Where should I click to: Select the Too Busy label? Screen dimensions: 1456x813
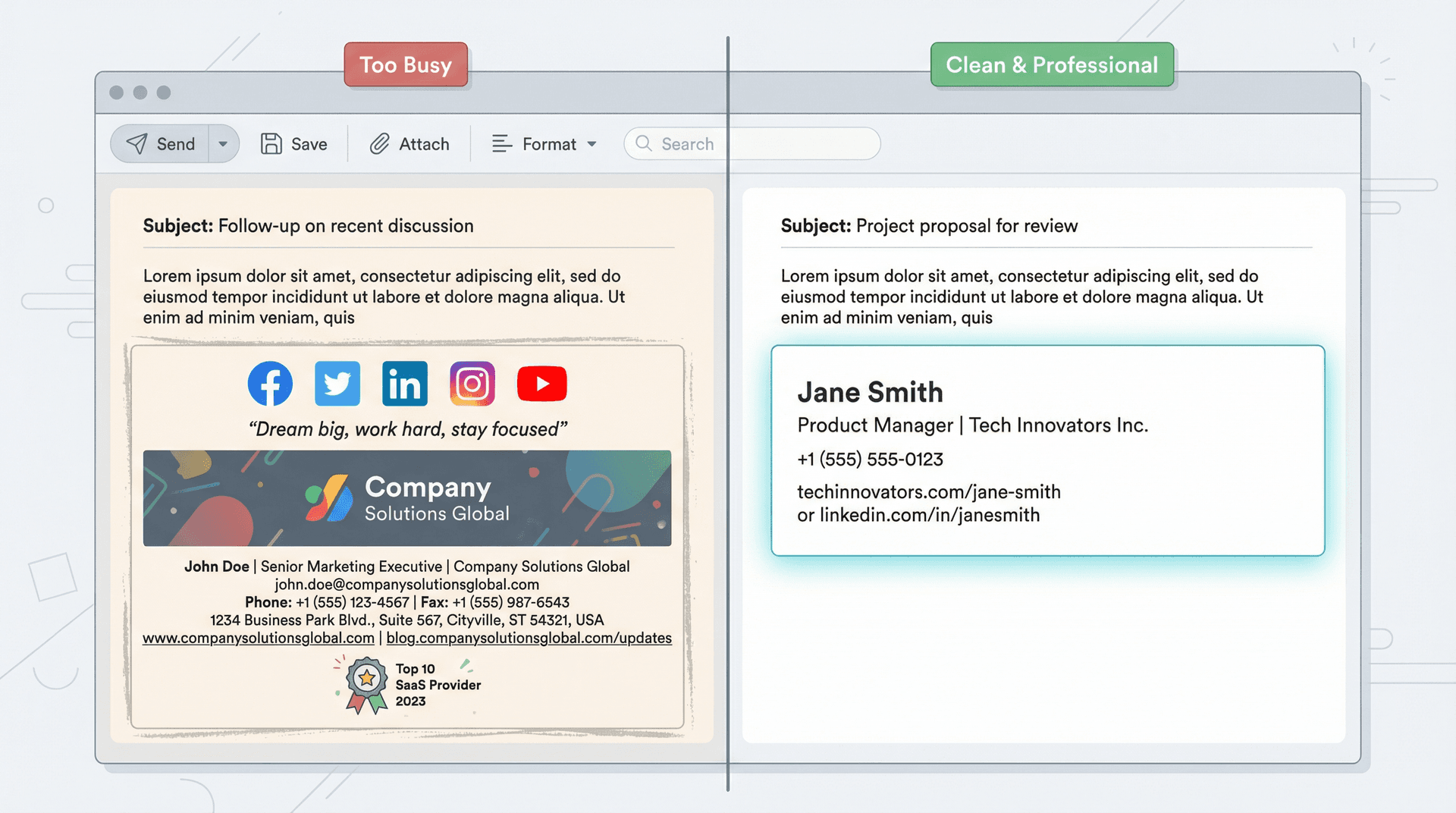(406, 64)
